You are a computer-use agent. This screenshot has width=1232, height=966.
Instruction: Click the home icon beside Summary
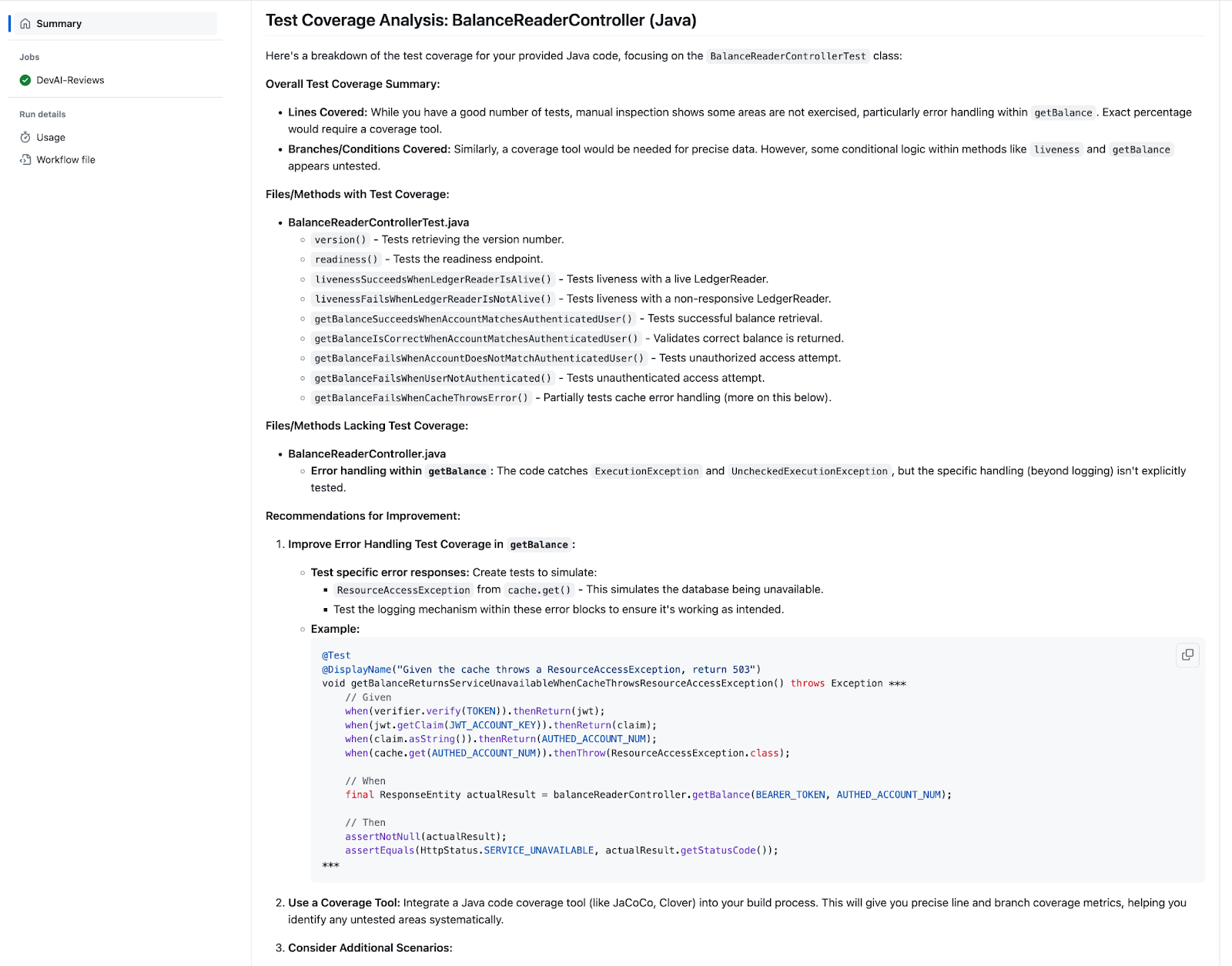(x=25, y=24)
